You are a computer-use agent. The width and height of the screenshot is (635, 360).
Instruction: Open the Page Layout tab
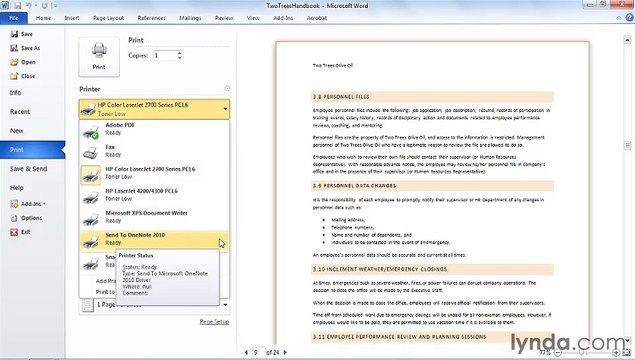108,18
